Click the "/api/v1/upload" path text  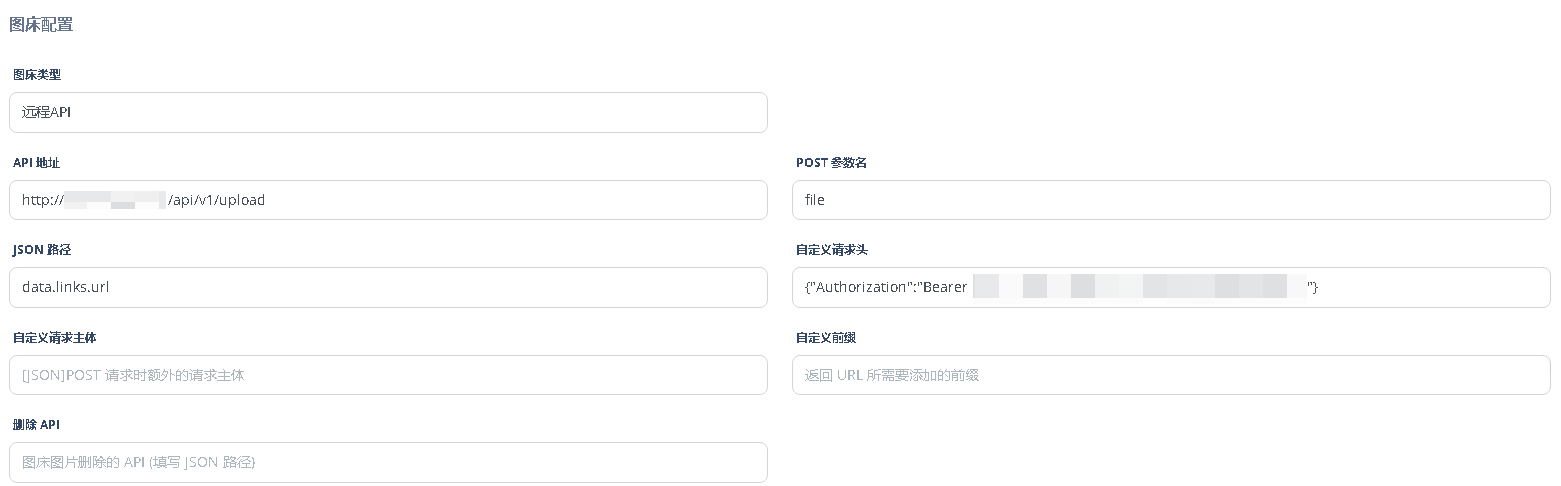pos(217,200)
